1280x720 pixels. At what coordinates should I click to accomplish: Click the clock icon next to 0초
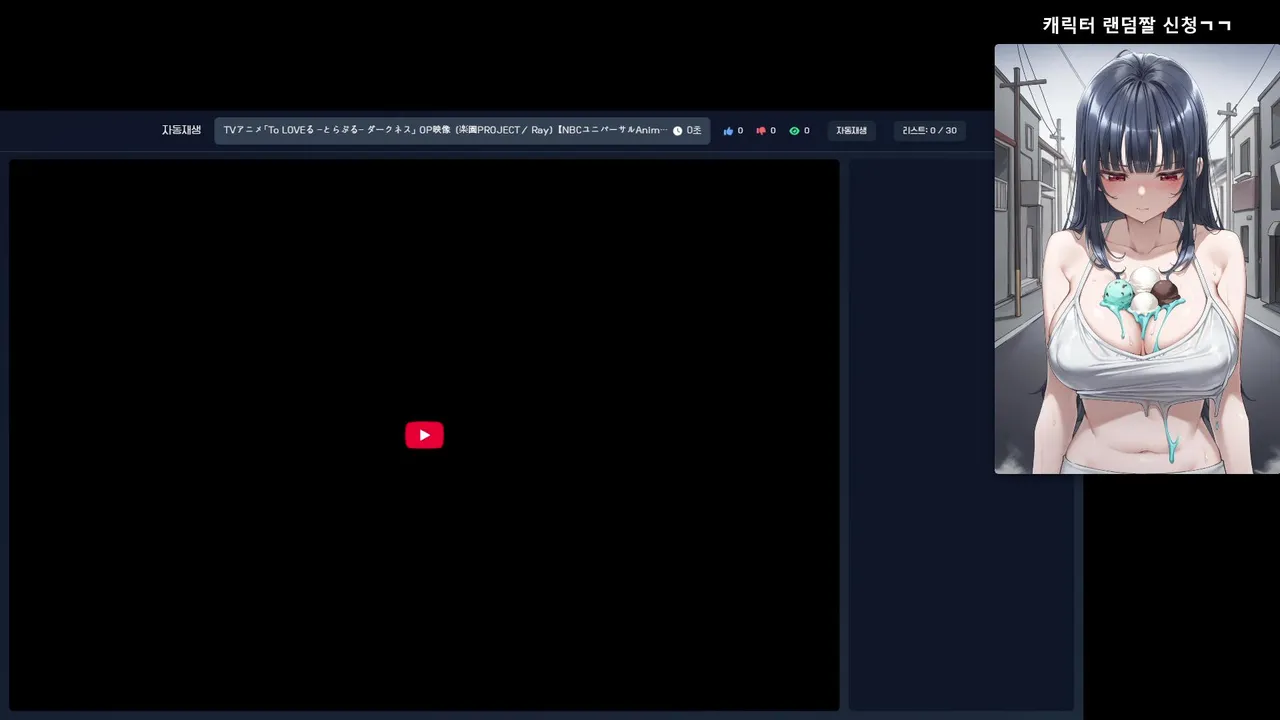pos(677,131)
